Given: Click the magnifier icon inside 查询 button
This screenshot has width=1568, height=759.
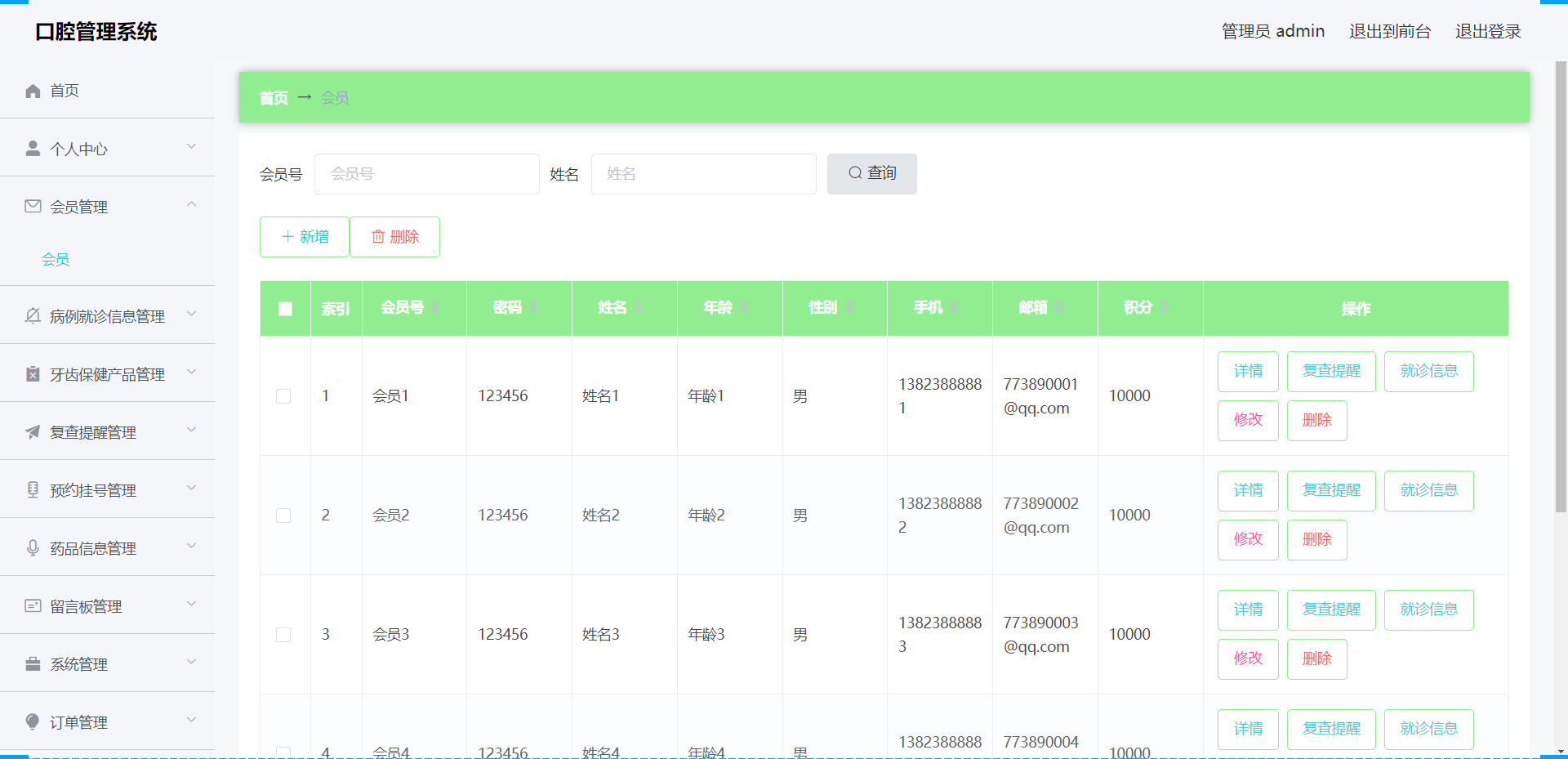Looking at the screenshot, I should pyautogui.click(x=854, y=173).
